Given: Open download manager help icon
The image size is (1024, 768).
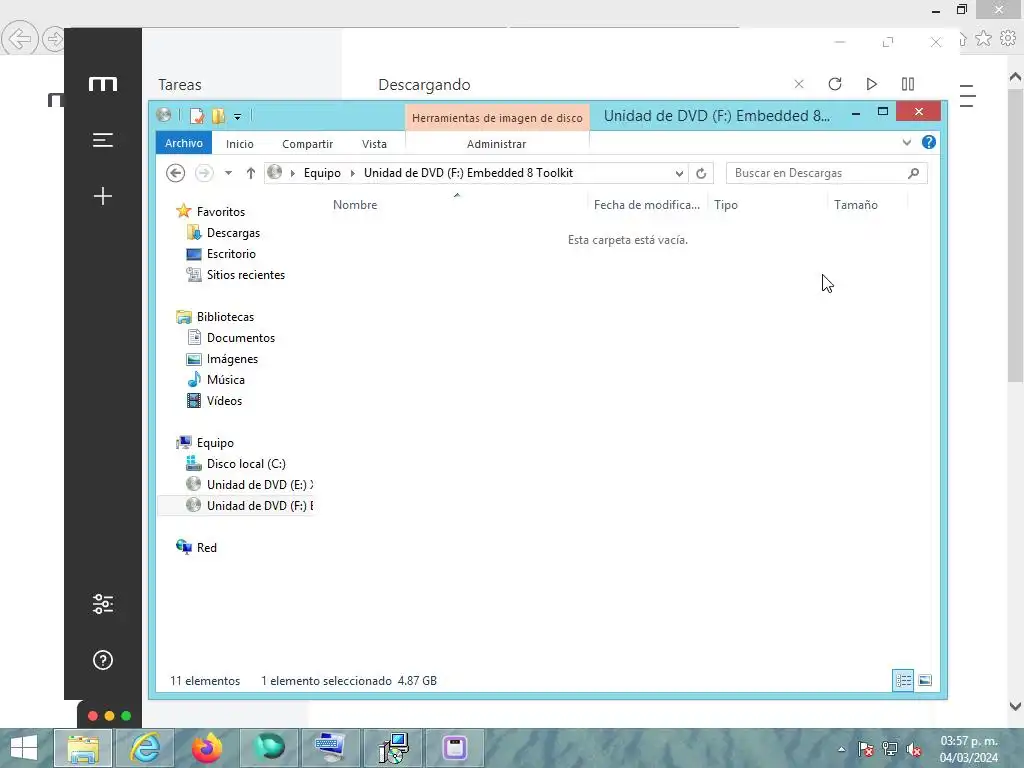Looking at the screenshot, I should click(x=103, y=660).
